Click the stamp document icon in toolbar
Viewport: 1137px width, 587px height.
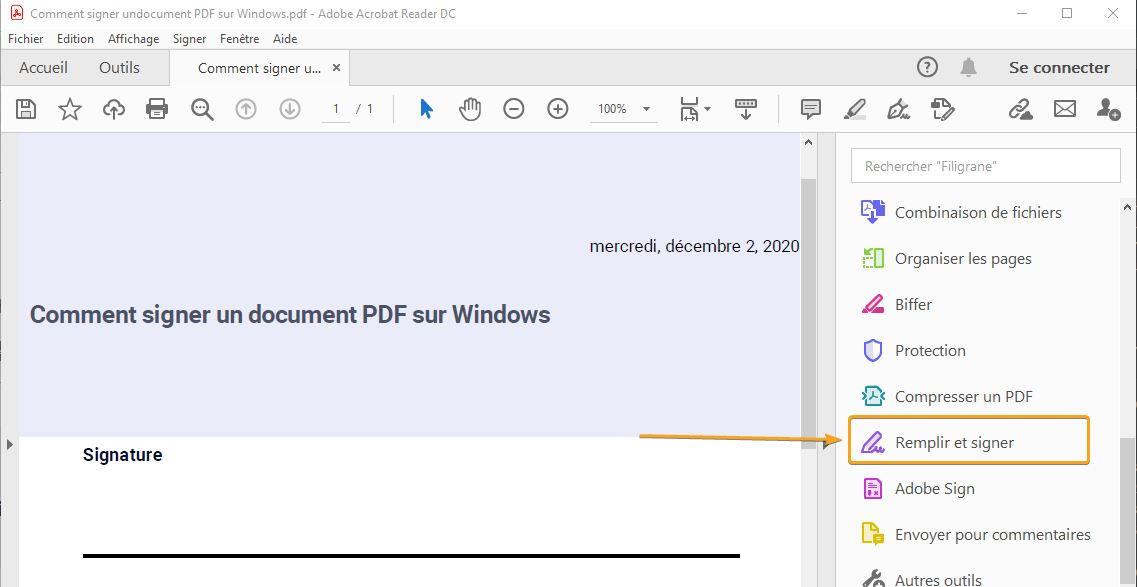[x=943, y=109]
